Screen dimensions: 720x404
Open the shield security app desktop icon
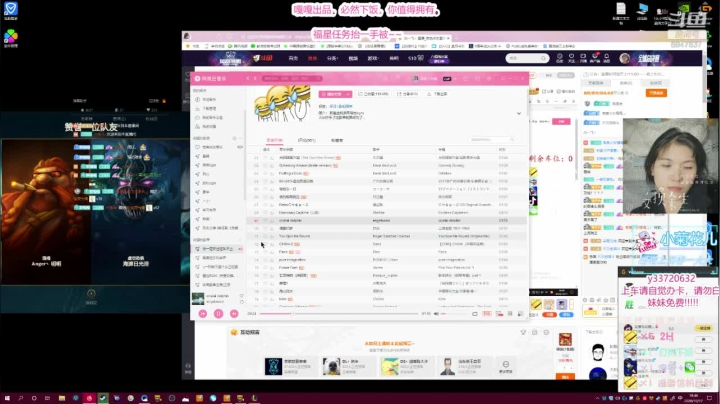tap(11, 9)
